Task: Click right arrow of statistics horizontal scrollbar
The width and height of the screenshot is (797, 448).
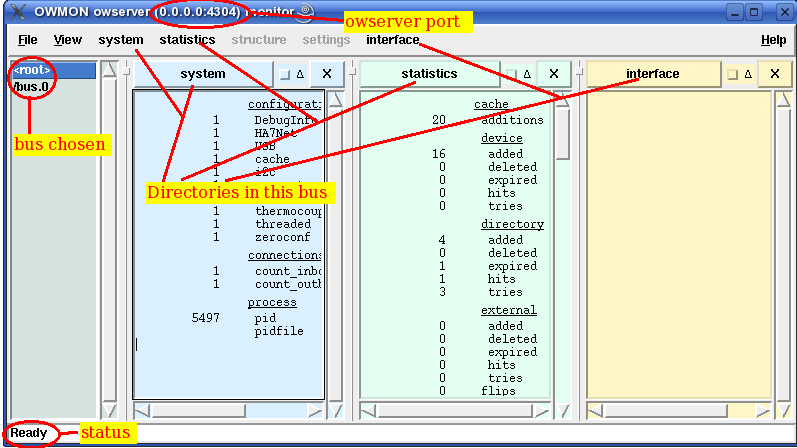Action: point(542,411)
